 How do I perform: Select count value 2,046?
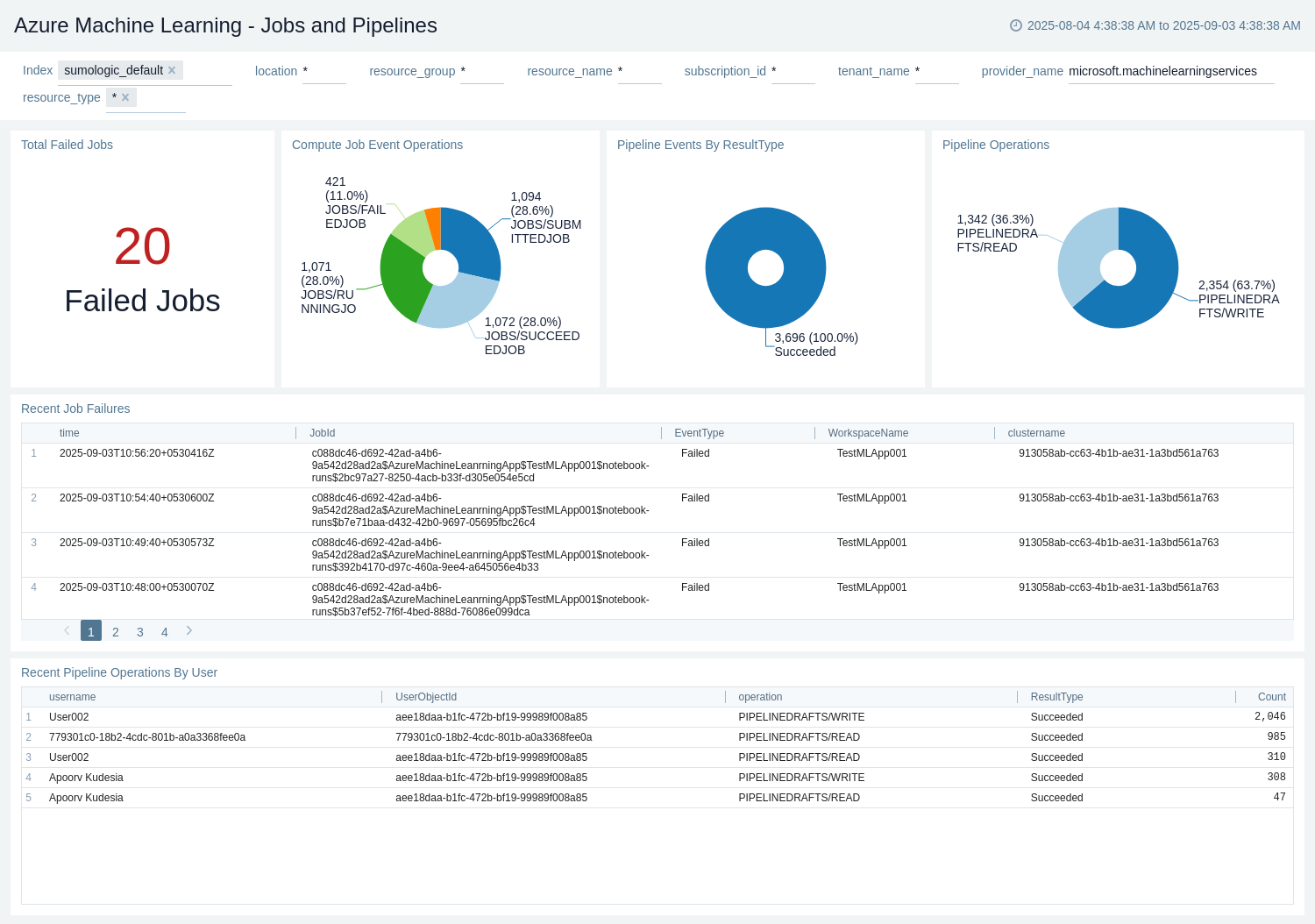pos(1270,717)
